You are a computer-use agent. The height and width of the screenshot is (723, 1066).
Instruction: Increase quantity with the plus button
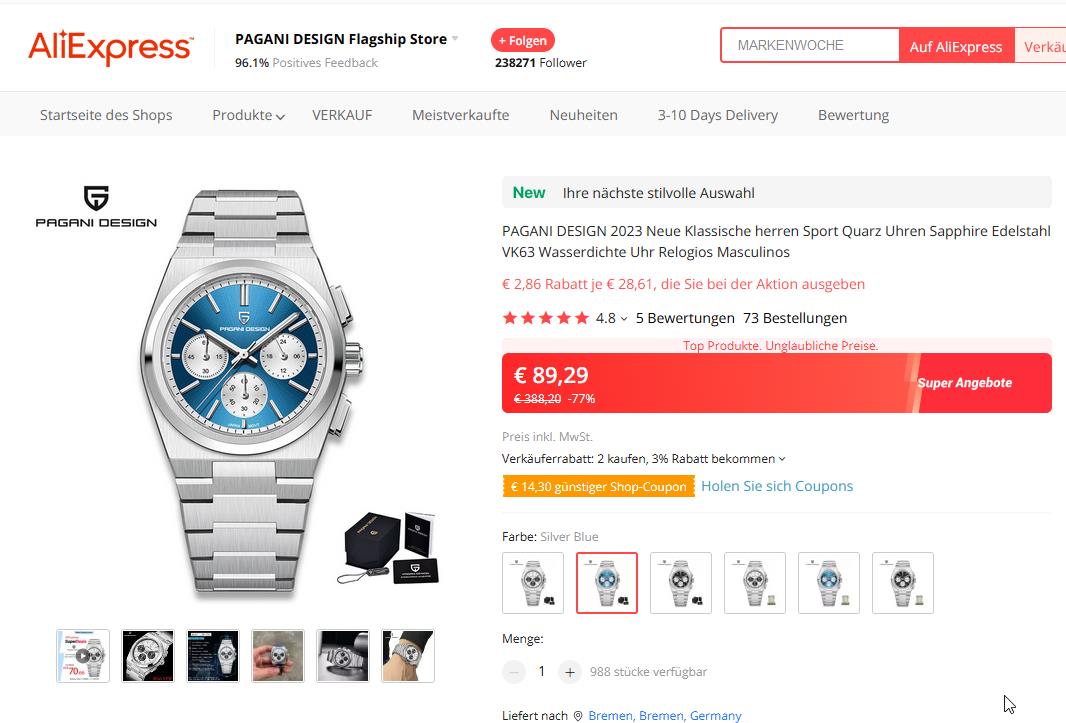tap(569, 672)
